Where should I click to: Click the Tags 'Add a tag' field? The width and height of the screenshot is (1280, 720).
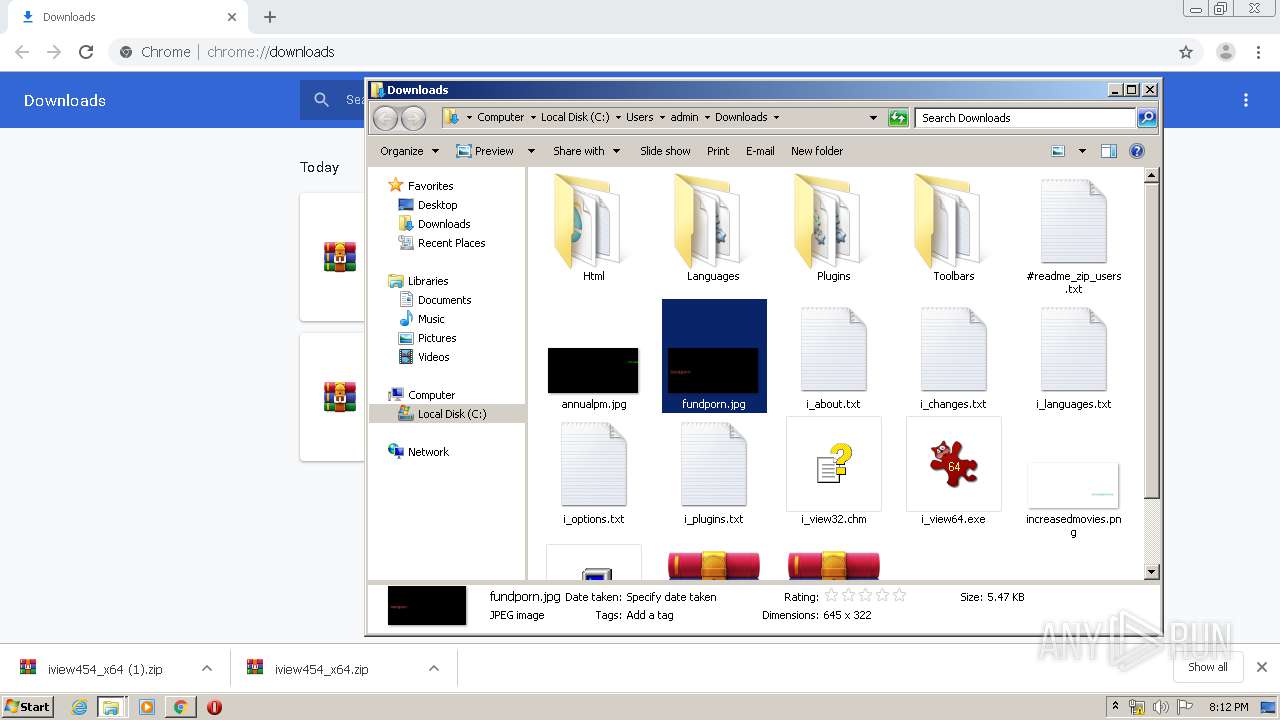[x=650, y=615]
